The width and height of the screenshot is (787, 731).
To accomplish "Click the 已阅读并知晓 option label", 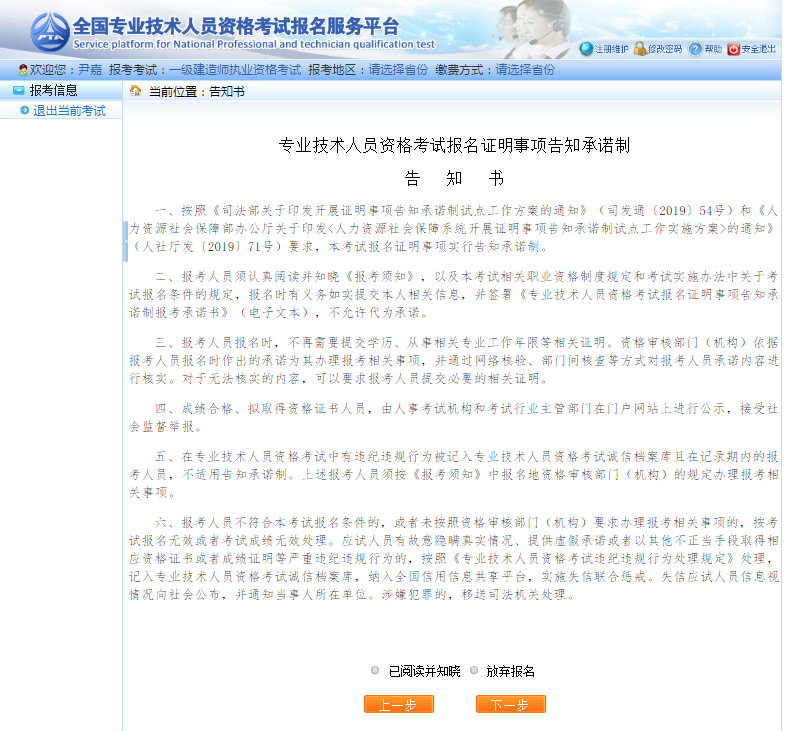I will tap(424, 671).
